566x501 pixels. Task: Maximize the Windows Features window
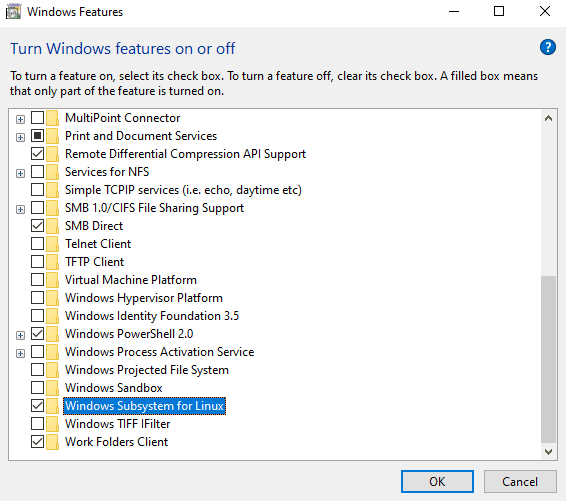point(499,12)
